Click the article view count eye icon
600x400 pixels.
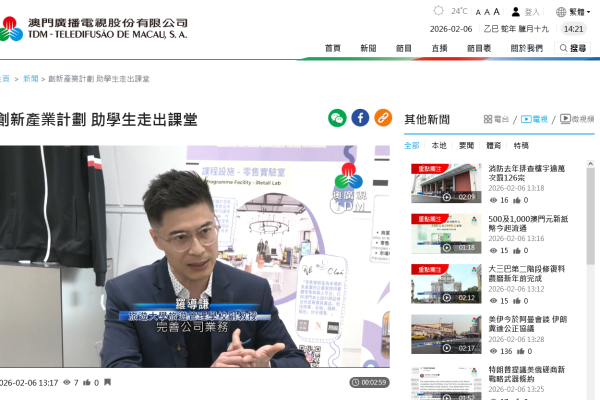(x=67, y=382)
